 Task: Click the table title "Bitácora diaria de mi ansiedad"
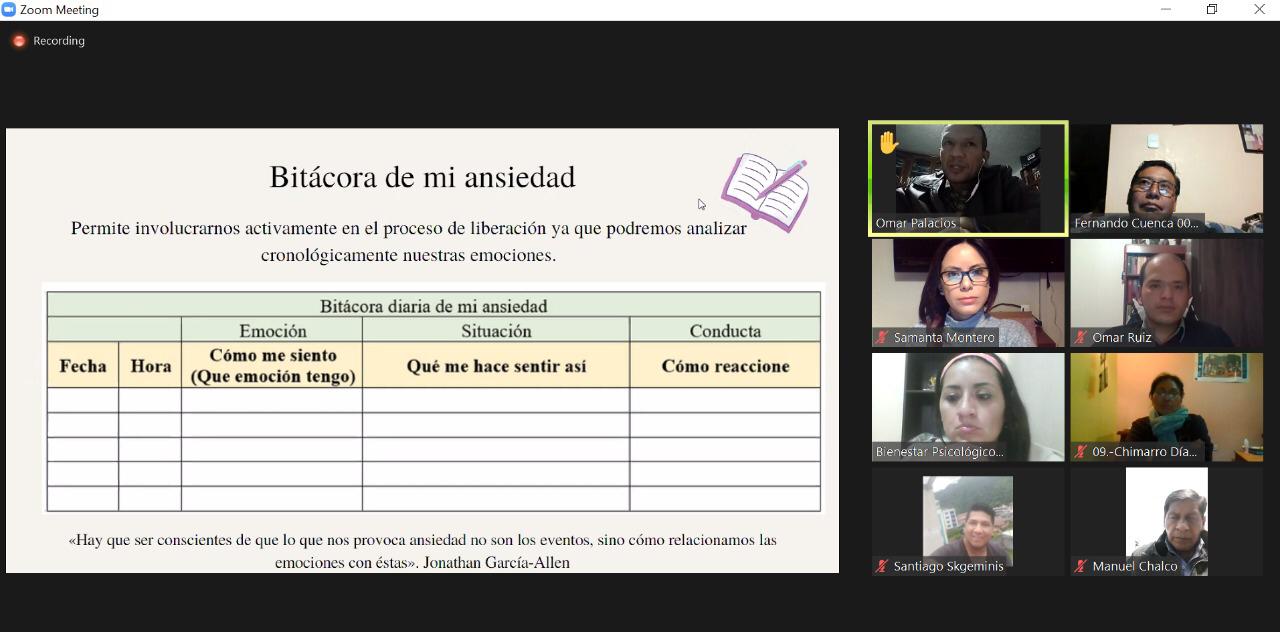[433, 306]
